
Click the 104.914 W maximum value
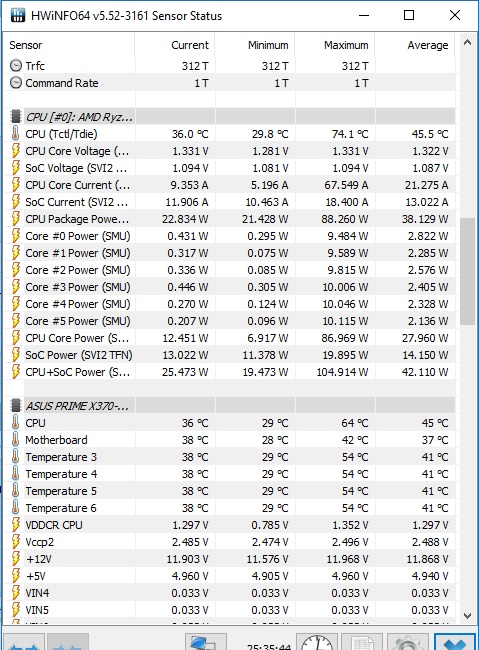(x=342, y=372)
